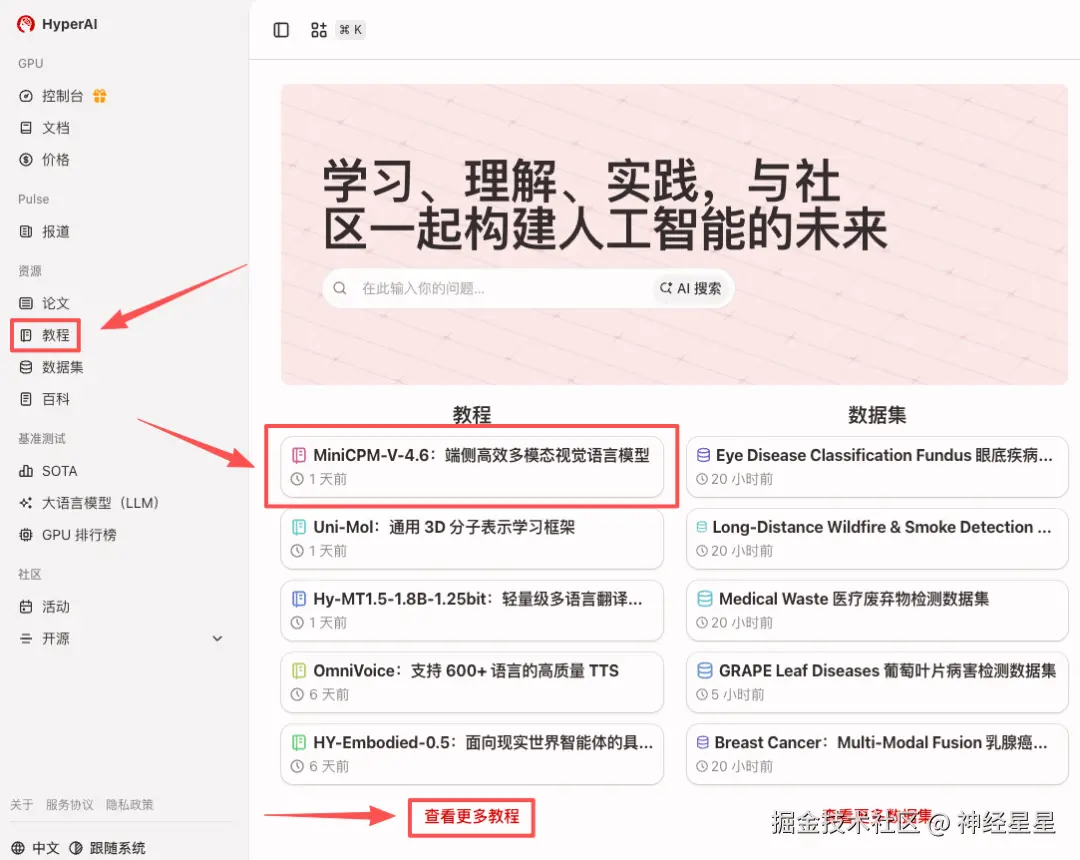The height and width of the screenshot is (860, 1080).
Task: Click the 活动 calendar icon
Action: point(26,607)
